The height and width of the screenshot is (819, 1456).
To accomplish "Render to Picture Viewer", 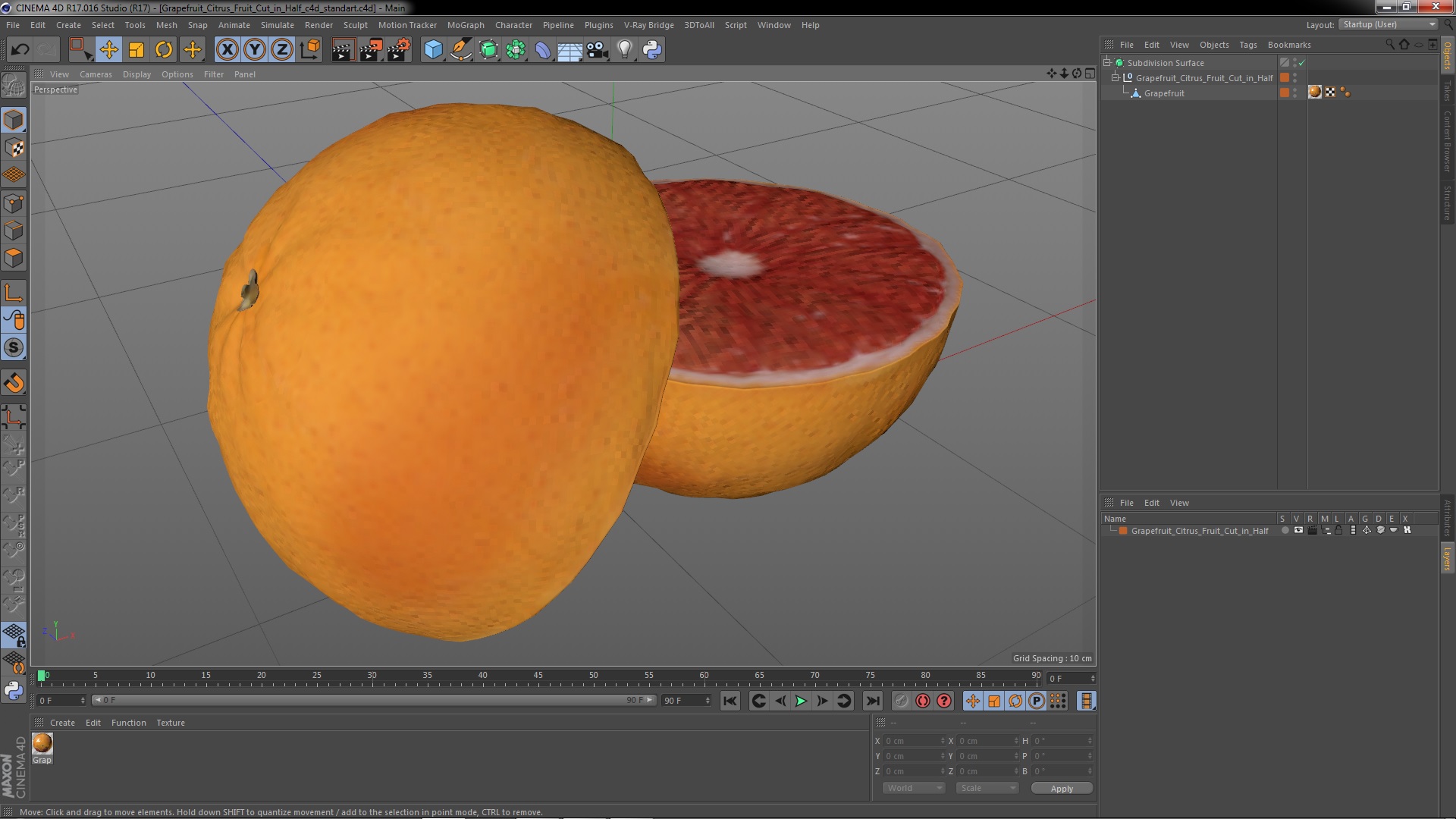I will [x=371, y=50].
